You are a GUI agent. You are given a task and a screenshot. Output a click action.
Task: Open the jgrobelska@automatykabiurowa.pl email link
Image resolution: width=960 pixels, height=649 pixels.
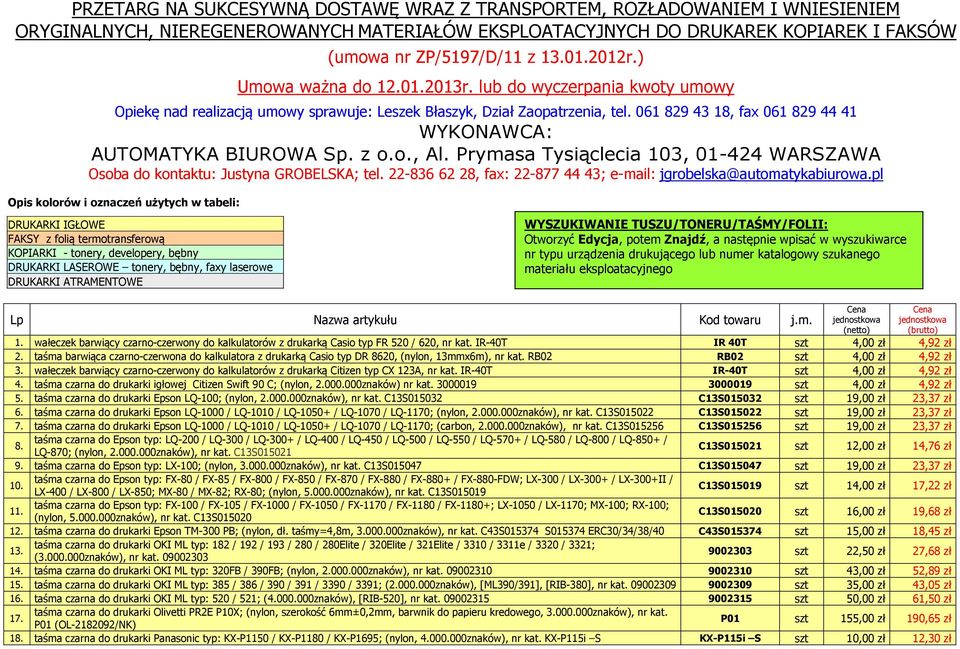coord(771,174)
